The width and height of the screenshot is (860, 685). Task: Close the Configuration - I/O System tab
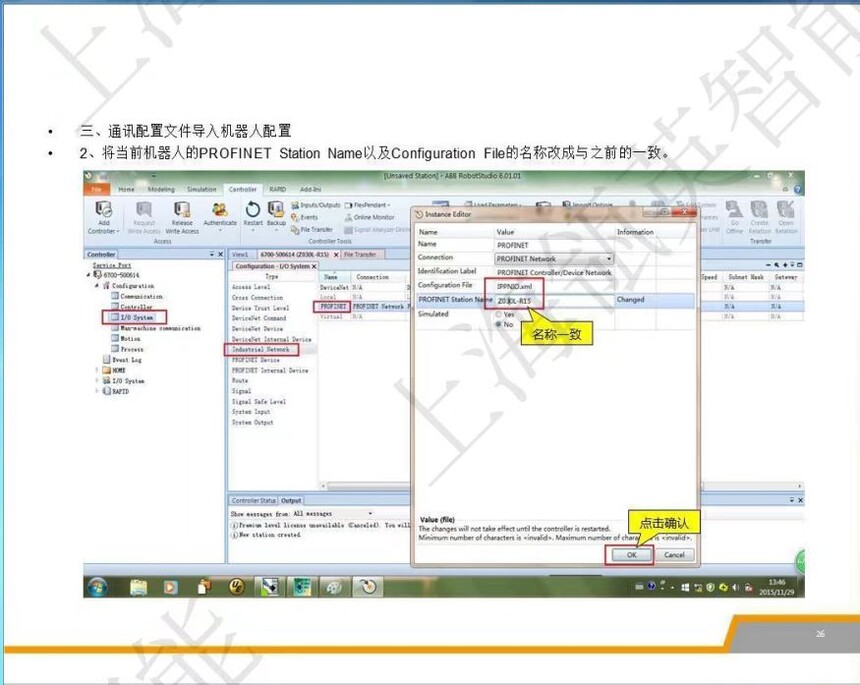pyautogui.click(x=314, y=266)
